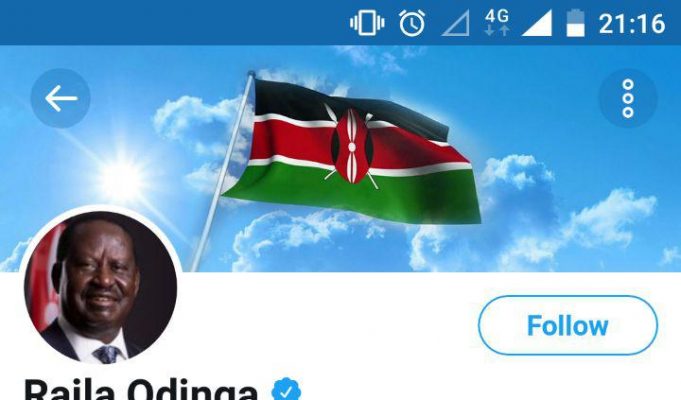This screenshot has height=400, width=681.
Task: Tap the 21:16 clock in the status bar
Action: pyautogui.click(x=632, y=23)
